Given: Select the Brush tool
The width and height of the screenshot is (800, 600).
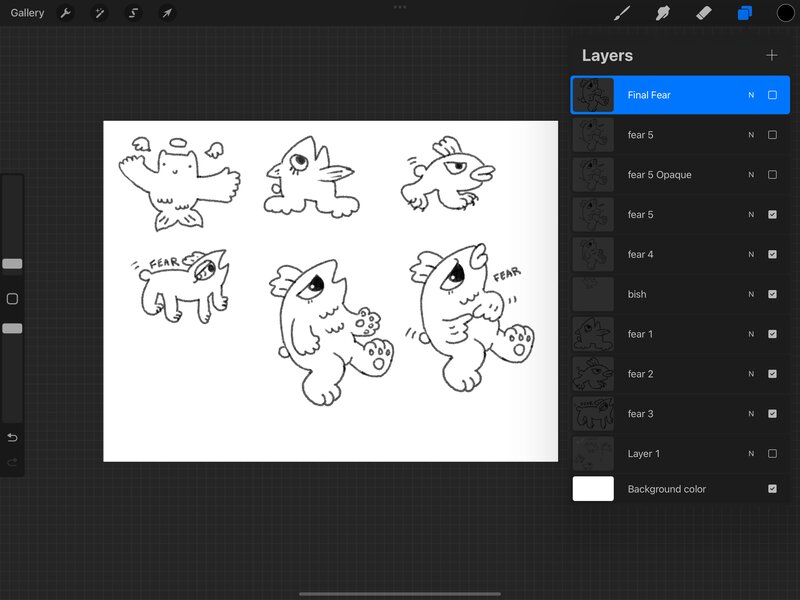Looking at the screenshot, I should click(621, 13).
